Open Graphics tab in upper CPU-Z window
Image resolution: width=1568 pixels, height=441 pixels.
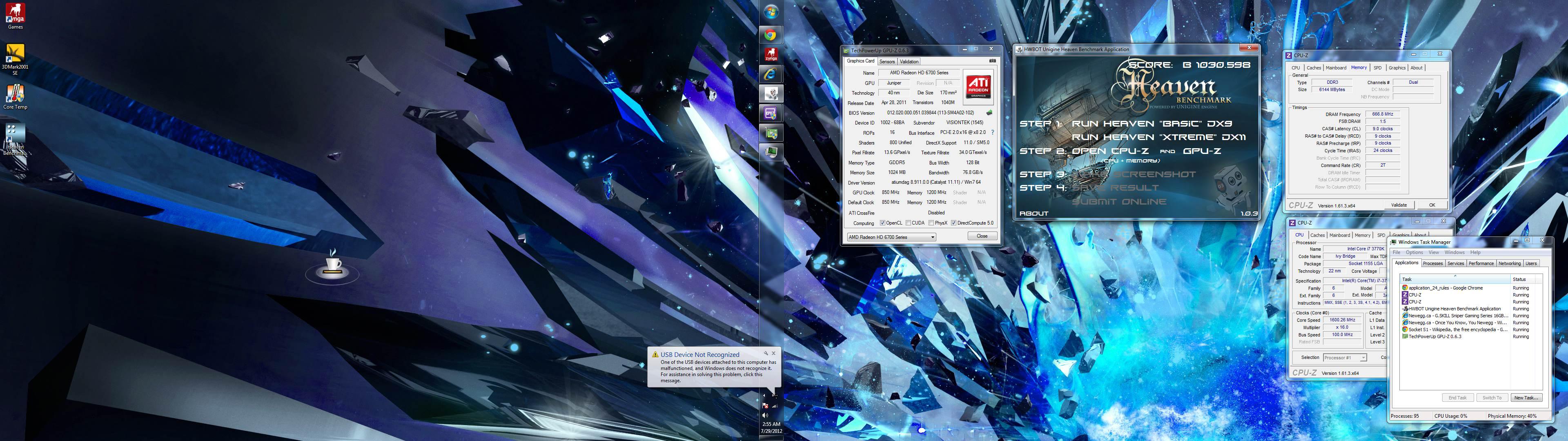[1397, 68]
